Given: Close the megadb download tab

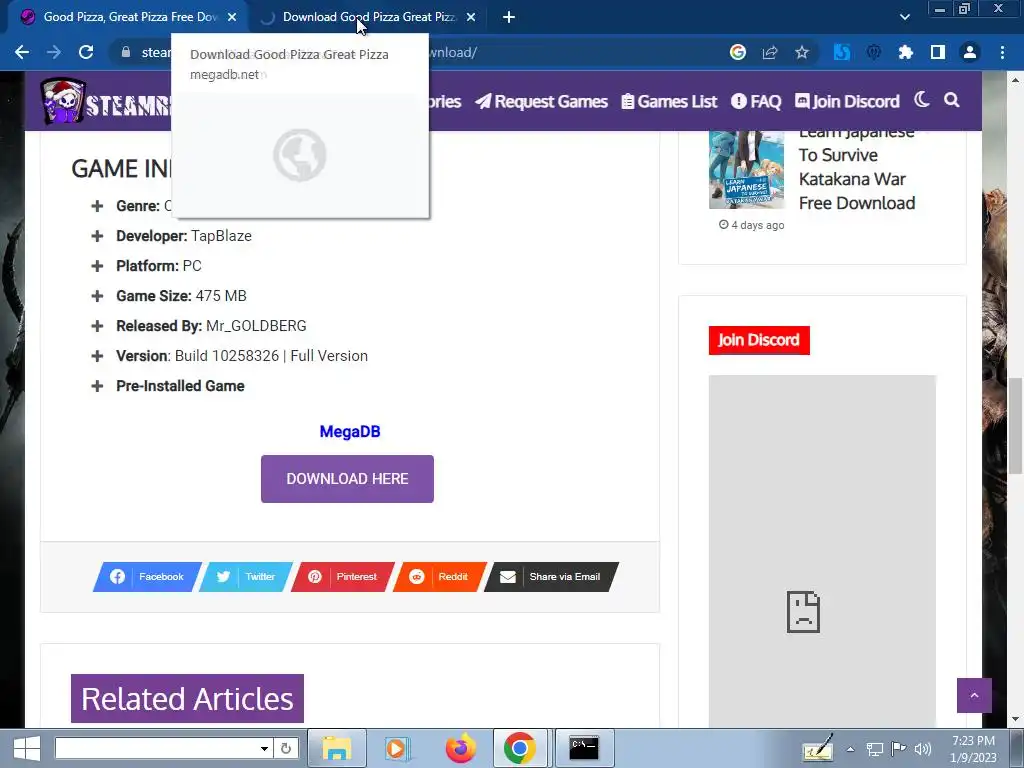Looking at the screenshot, I should click(x=471, y=17).
